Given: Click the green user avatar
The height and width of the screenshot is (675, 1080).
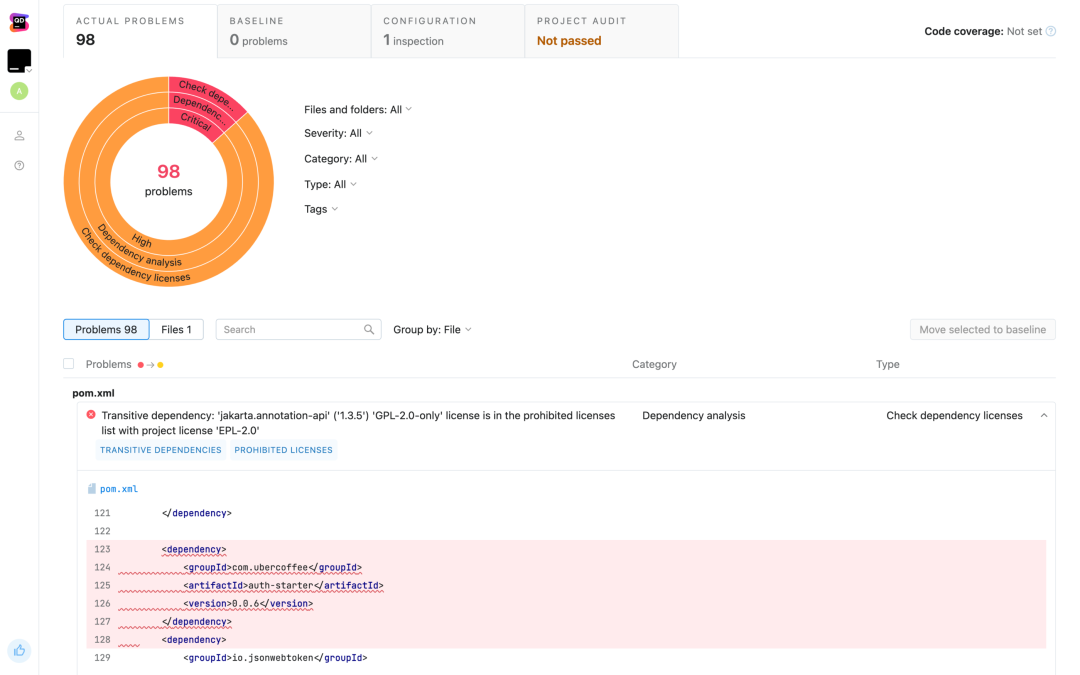Looking at the screenshot, I should 19,91.
